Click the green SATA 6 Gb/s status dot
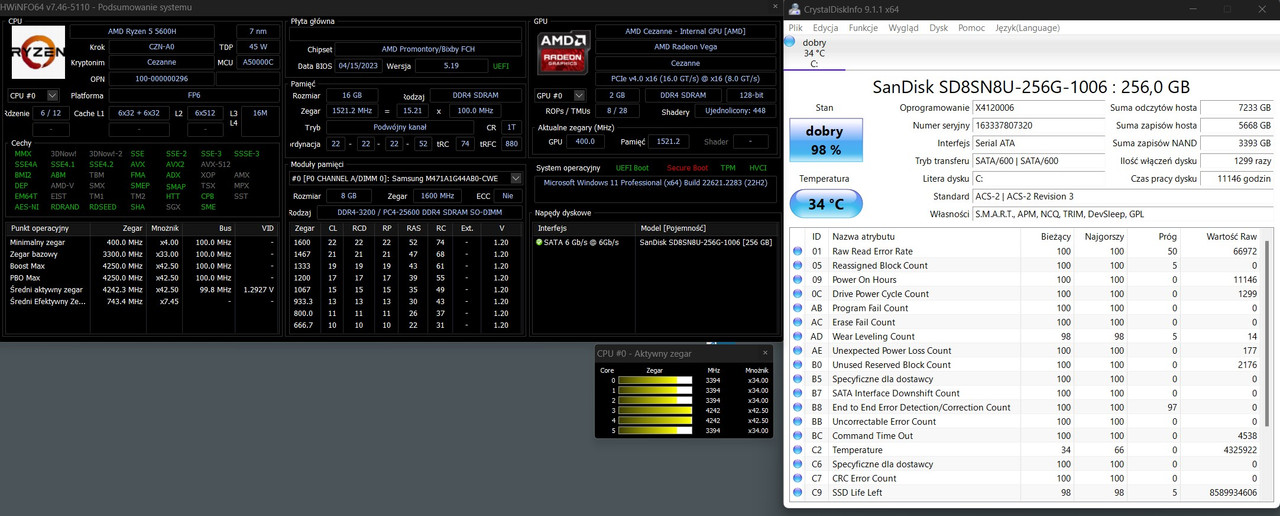The width and height of the screenshot is (1280, 516). point(540,242)
